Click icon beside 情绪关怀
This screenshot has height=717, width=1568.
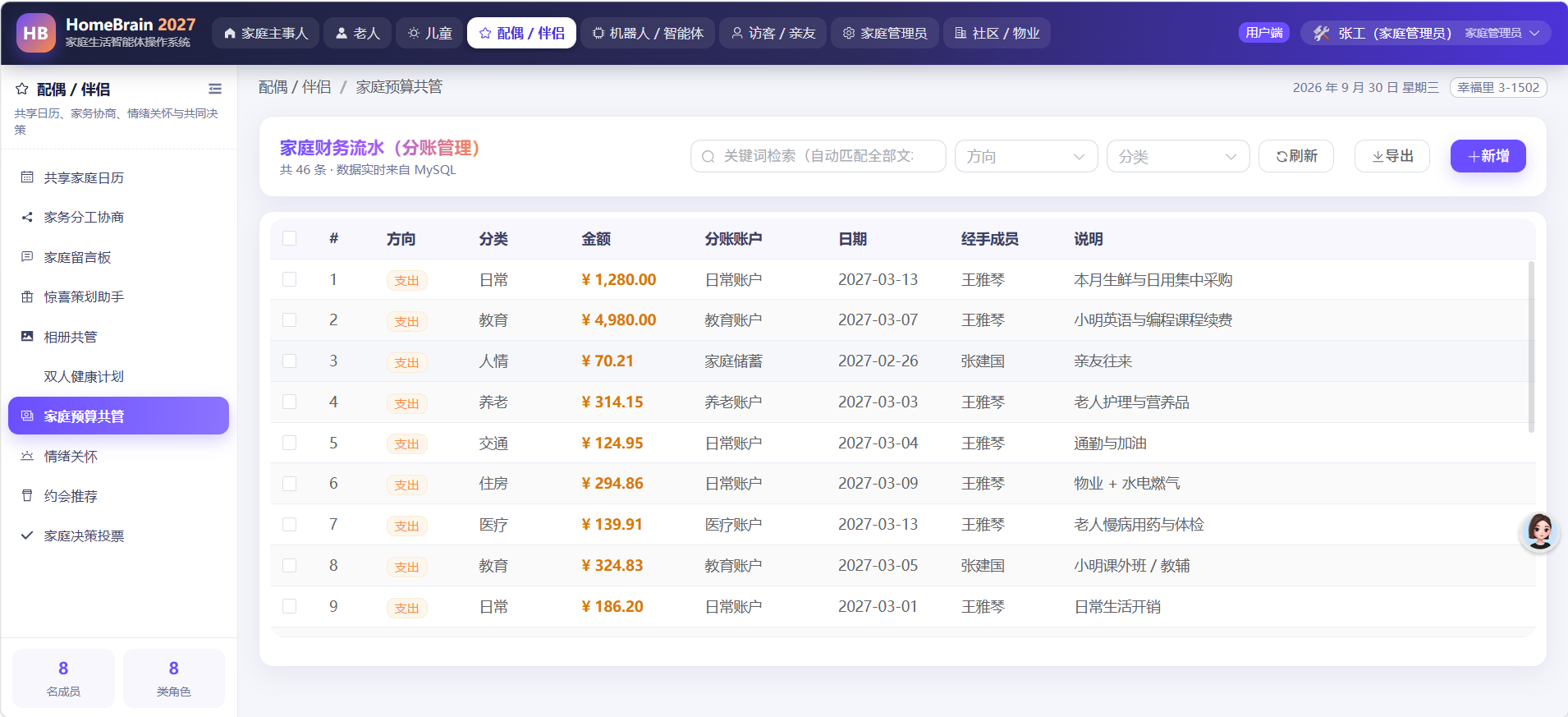tap(27, 456)
